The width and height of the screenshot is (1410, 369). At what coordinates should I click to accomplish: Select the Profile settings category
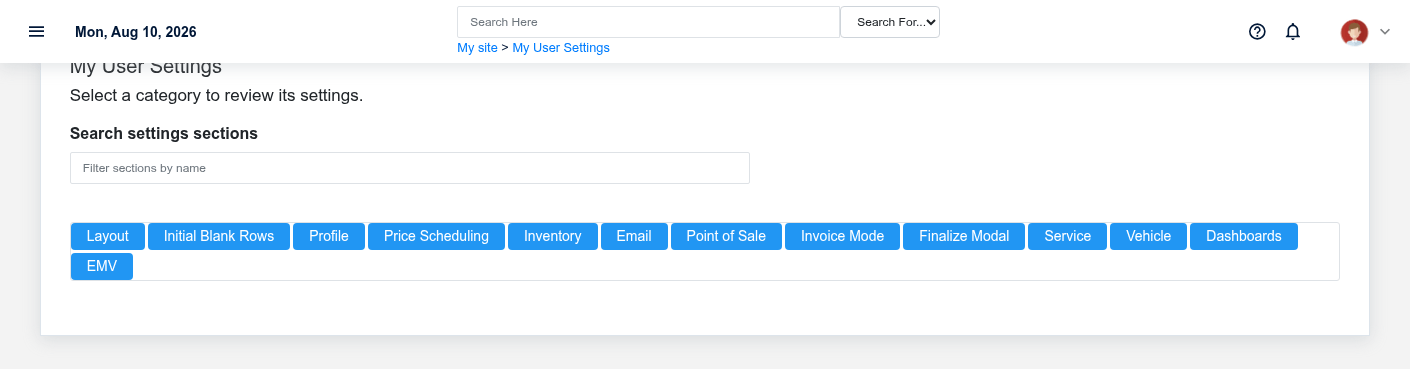(329, 236)
